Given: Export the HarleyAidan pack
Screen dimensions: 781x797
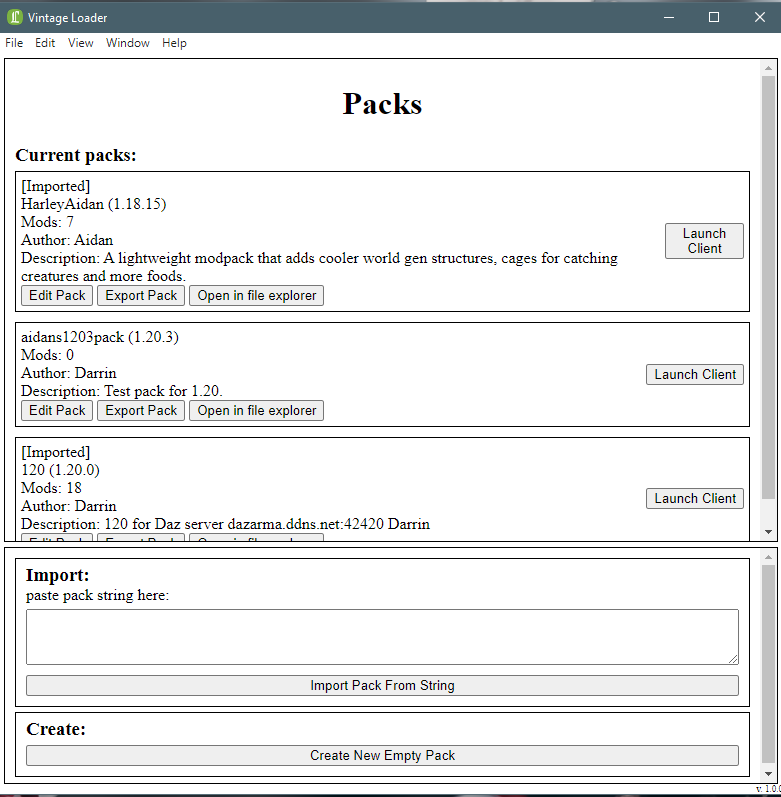Looking at the screenshot, I should (x=141, y=296).
